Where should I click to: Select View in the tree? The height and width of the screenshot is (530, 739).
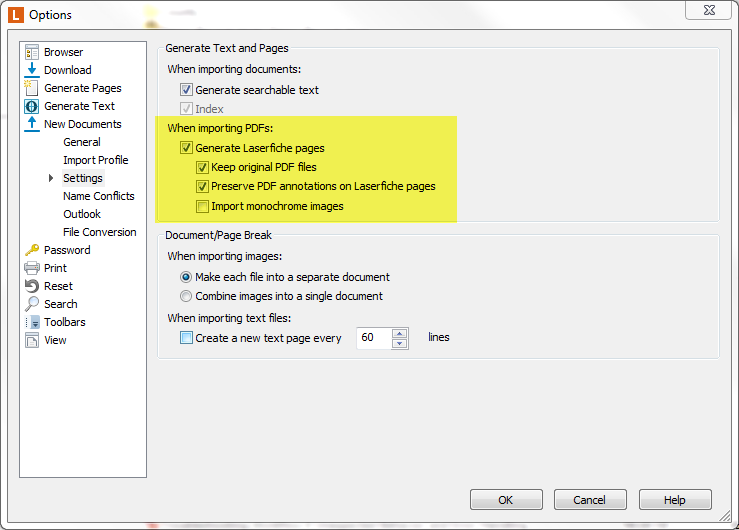point(55,340)
